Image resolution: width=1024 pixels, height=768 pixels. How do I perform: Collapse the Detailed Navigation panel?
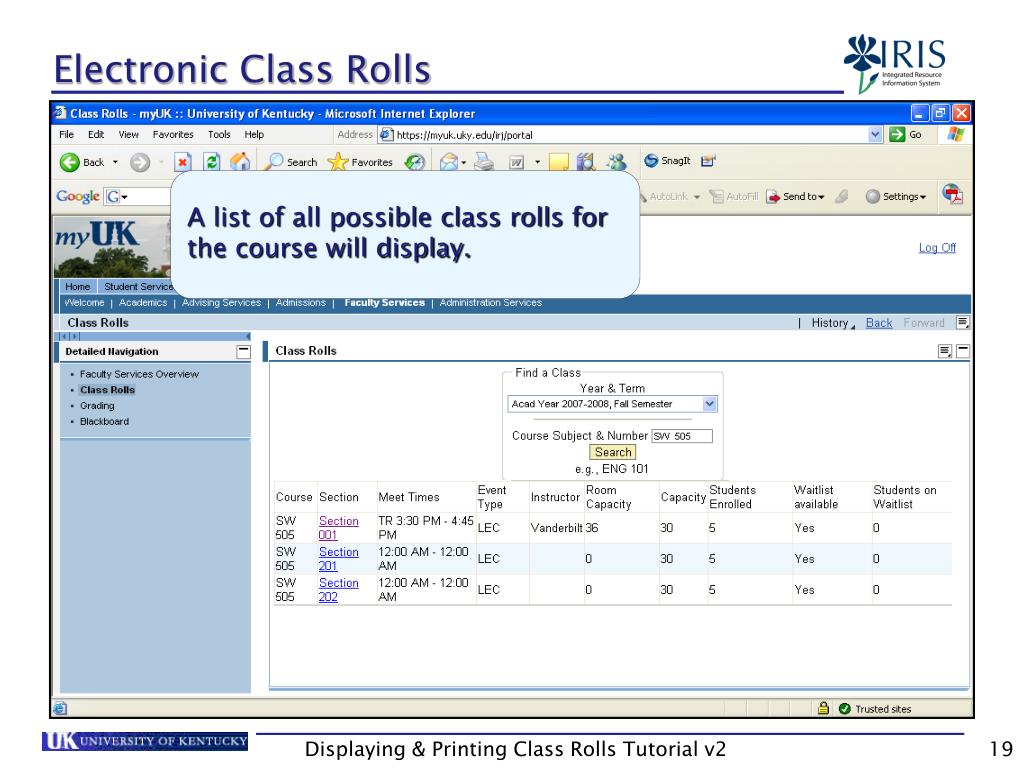click(244, 351)
